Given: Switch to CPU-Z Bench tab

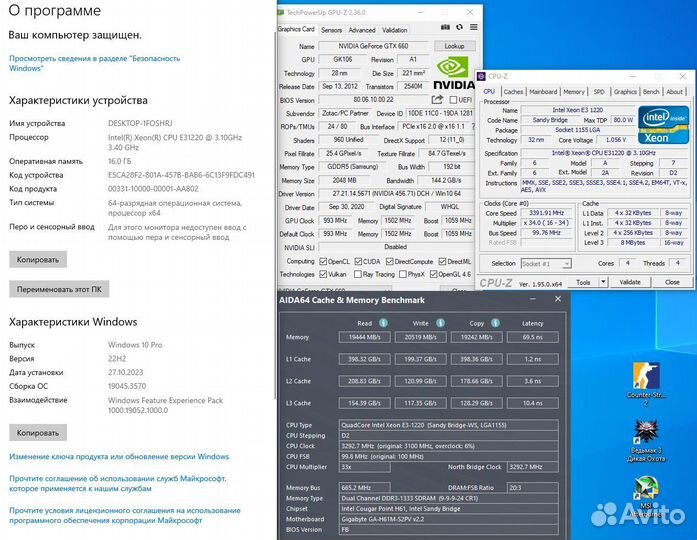Looking at the screenshot, I should click(x=651, y=92).
